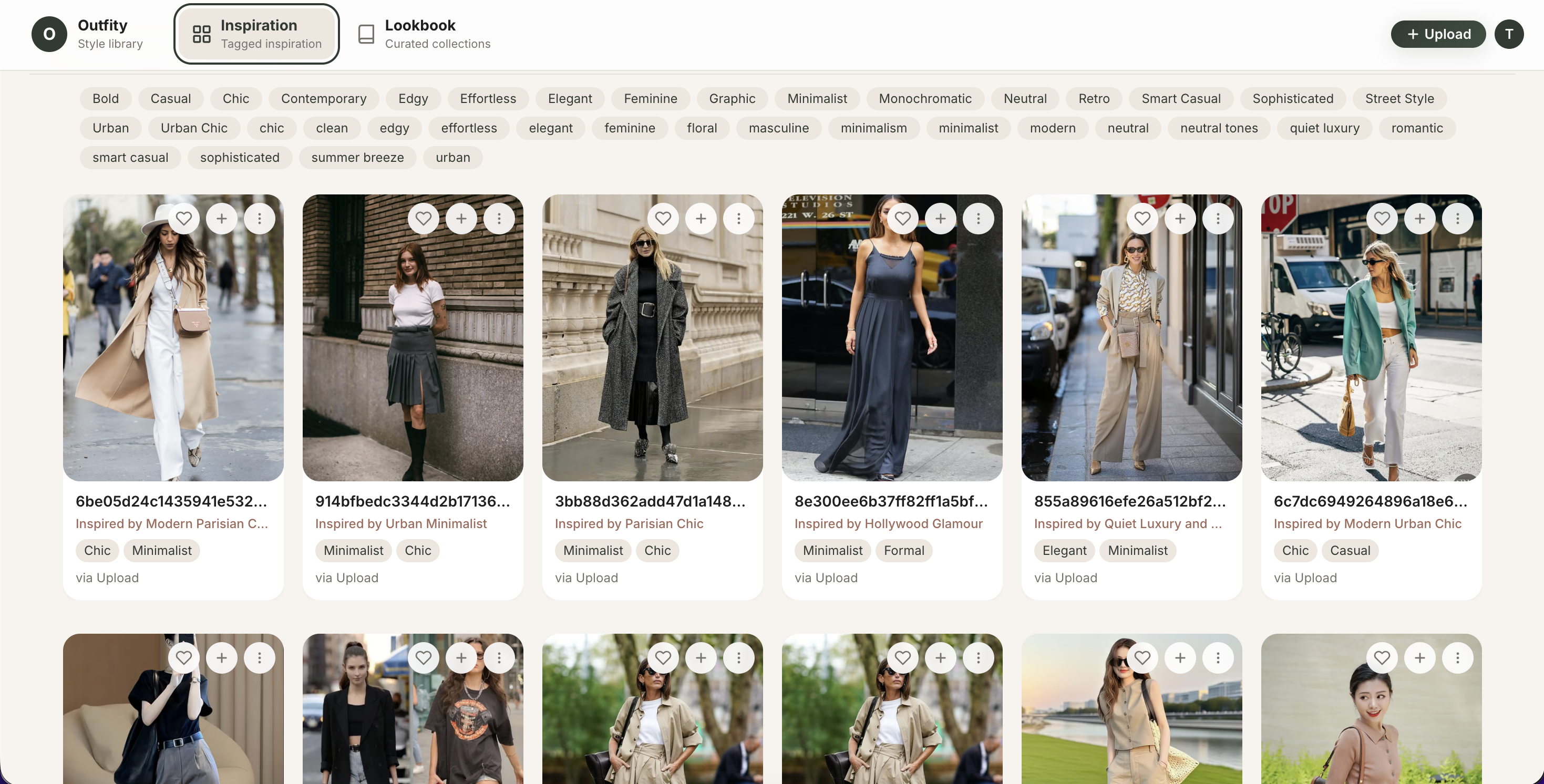Filter by the Bold tag
Viewport: 1544px width, 784px height.
click(106, 99)
